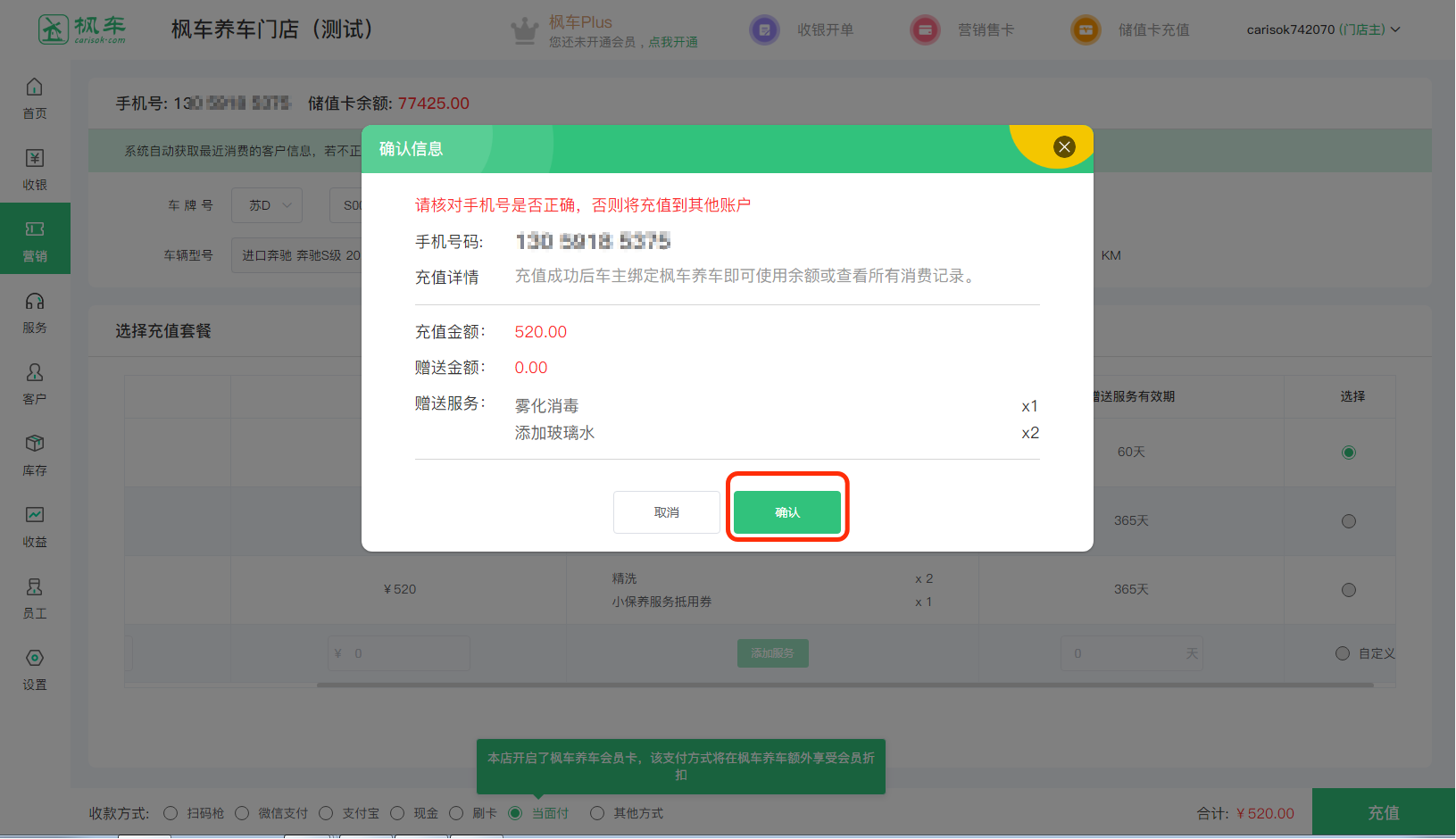Image resolution: width=1456 pixels, height=839 pixels.
Task: Select the 微信支付 payment radio button
Action: point(242,813)
